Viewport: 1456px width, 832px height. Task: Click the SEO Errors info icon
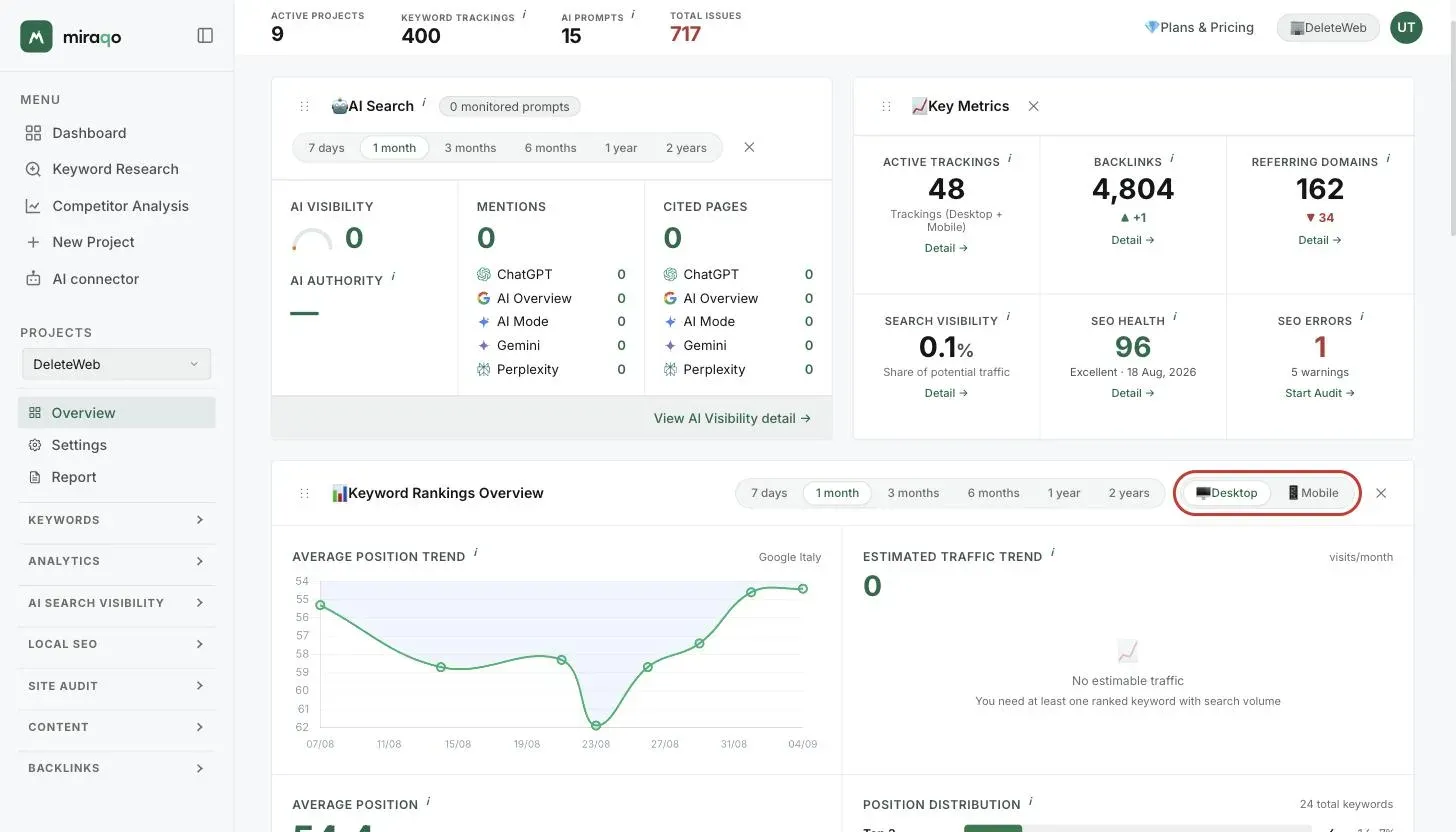click(x=1362, y=317)
